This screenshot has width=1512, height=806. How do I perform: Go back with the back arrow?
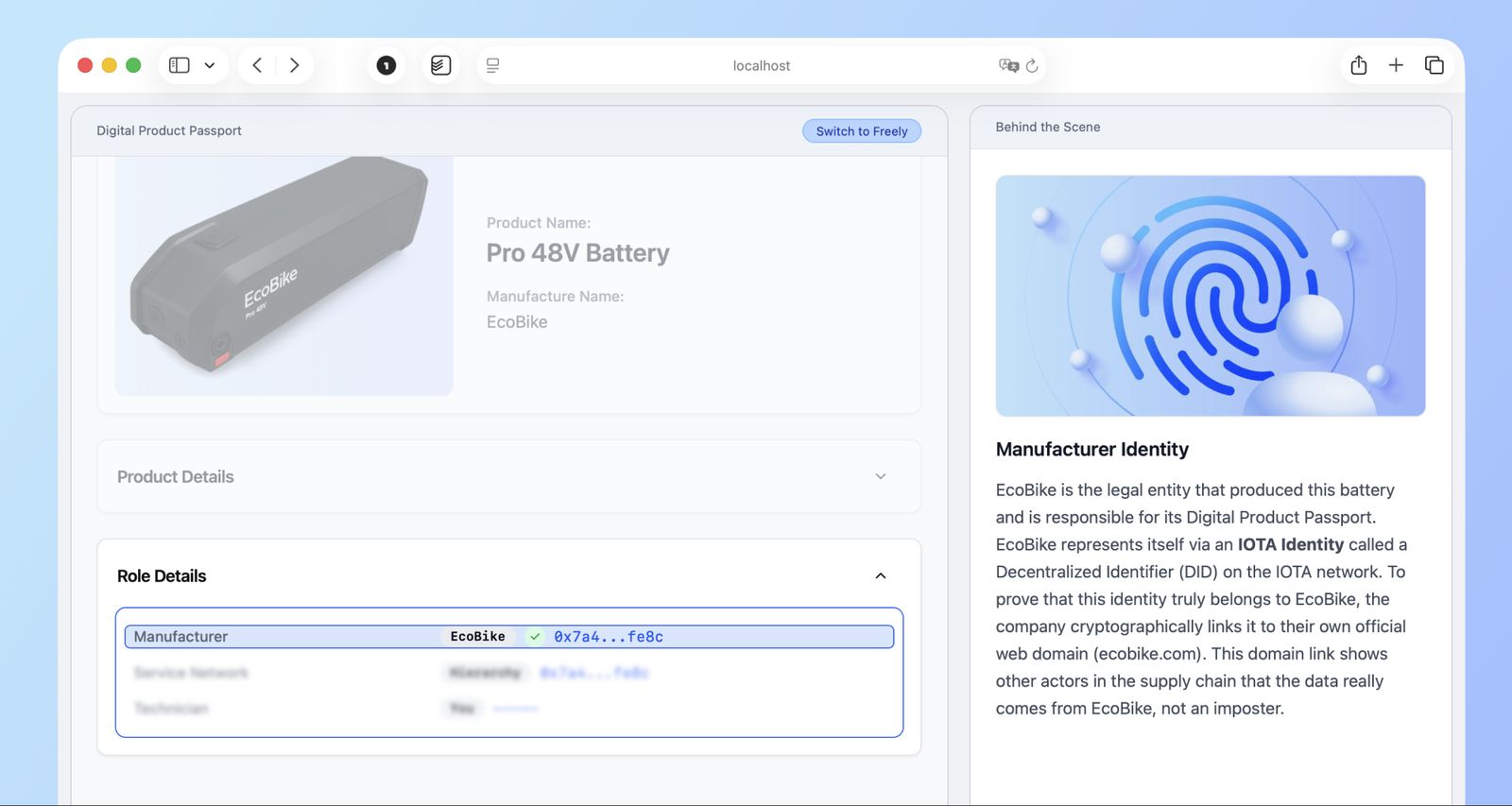(x=257, y=65)
